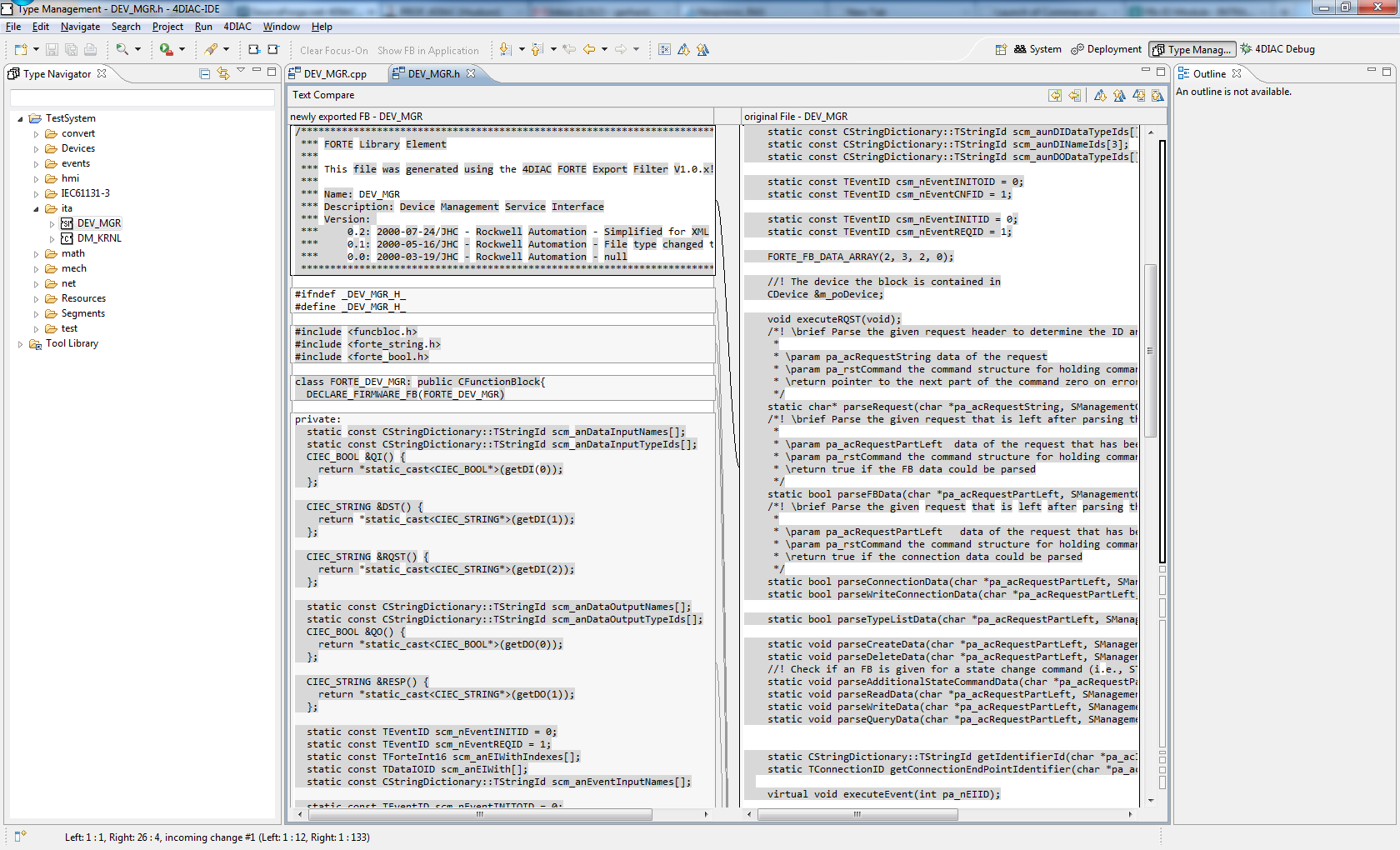Viewport: 1400px width, 850px height.
Task: Expand the Devices folder
Action: pos(36,149)
